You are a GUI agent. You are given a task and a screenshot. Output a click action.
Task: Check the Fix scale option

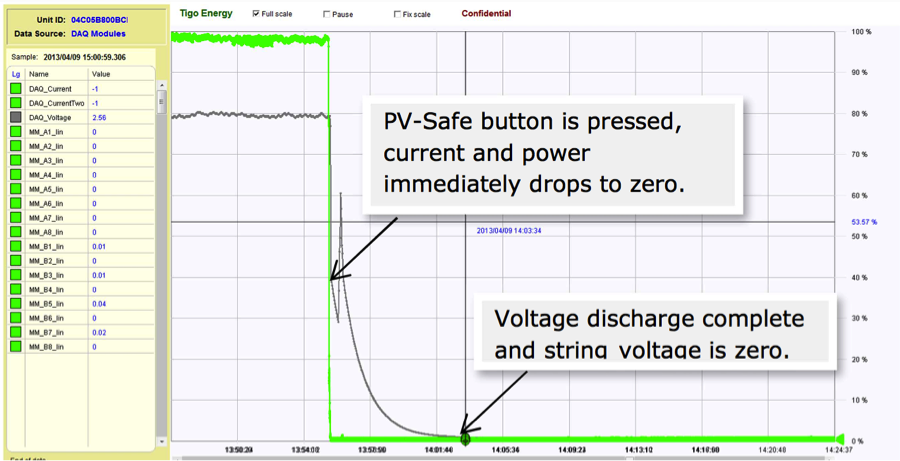click(397, 15)
